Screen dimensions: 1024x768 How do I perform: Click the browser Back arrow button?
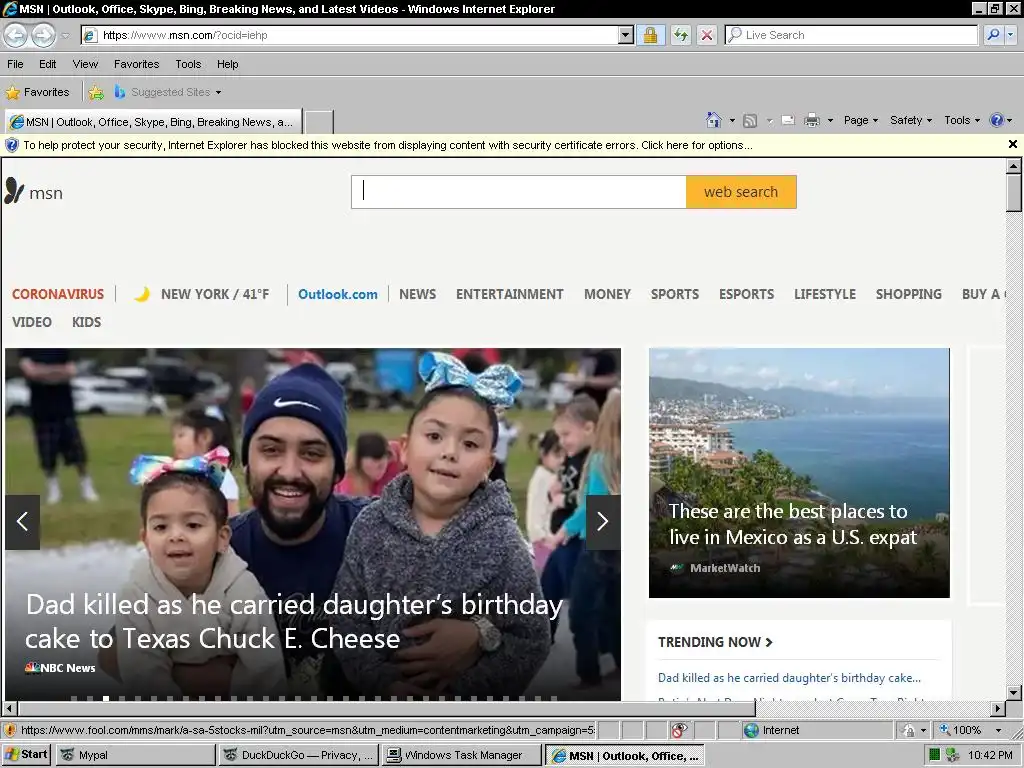(16, 35)
